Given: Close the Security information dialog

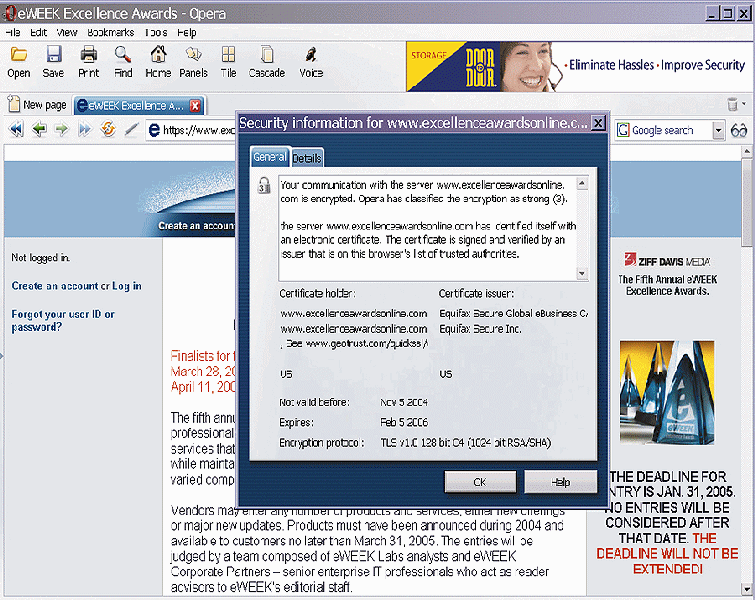Looking at the screenshot, I should [598, 123].
